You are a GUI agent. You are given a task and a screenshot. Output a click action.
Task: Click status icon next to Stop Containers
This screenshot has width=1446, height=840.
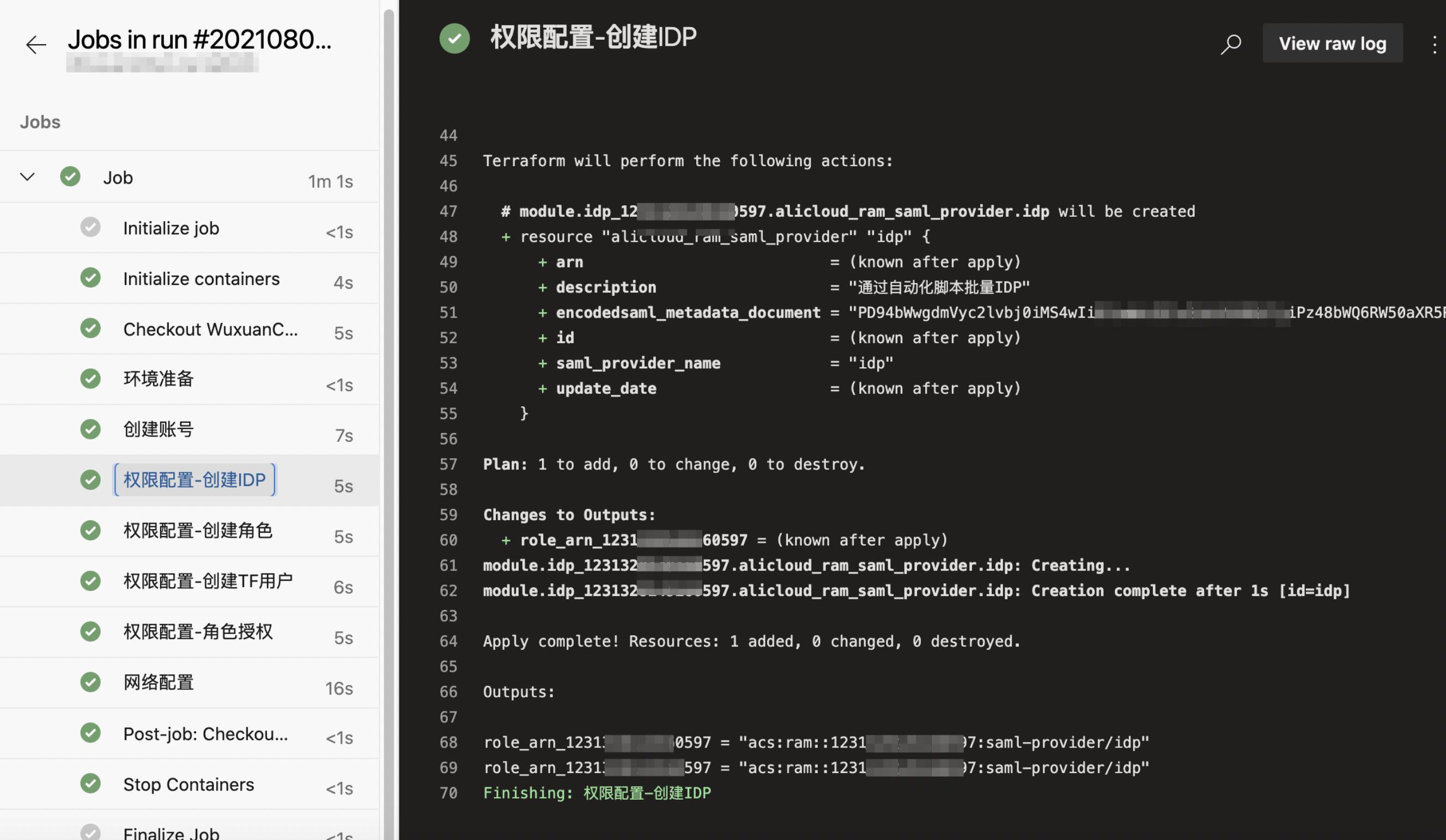click(x=90, y=784)
